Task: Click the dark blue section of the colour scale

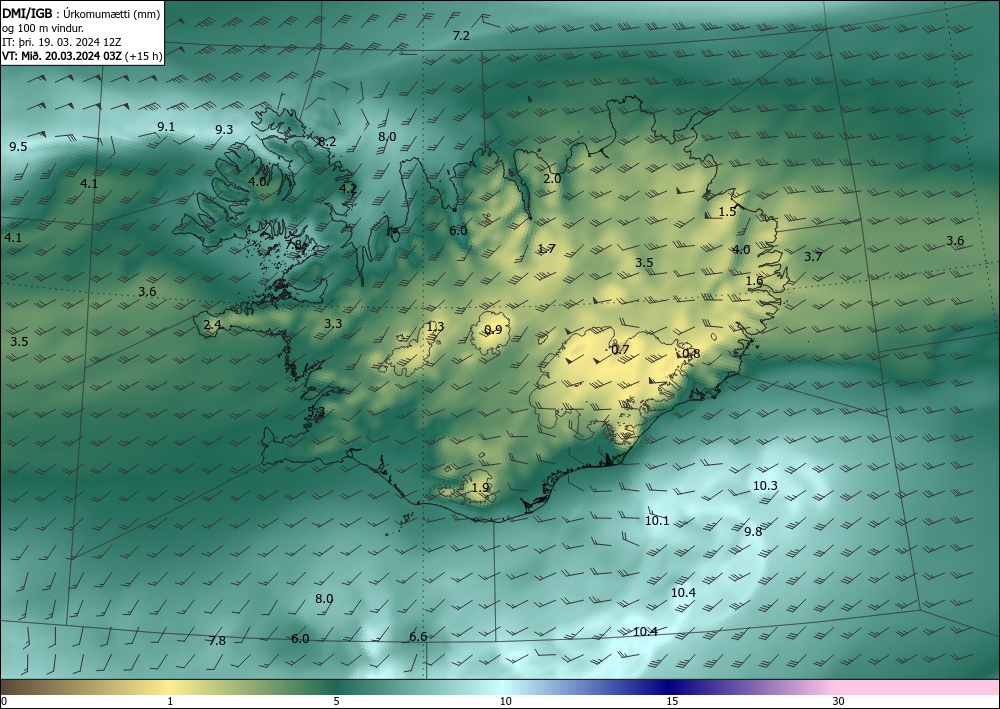Action: tap(670, 687)
